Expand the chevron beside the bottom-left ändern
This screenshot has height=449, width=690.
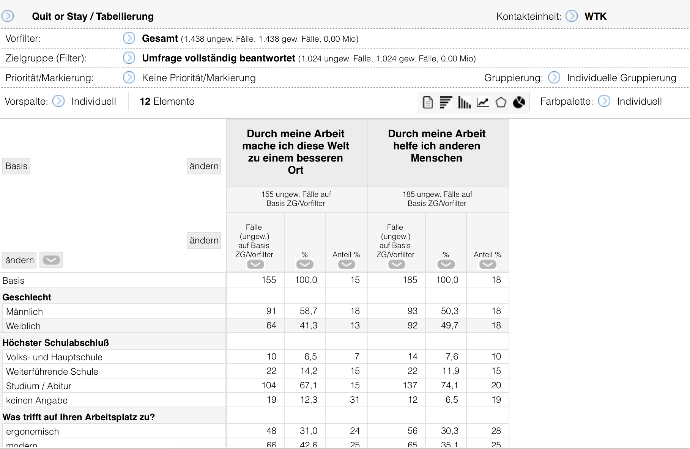coord(51,260)
